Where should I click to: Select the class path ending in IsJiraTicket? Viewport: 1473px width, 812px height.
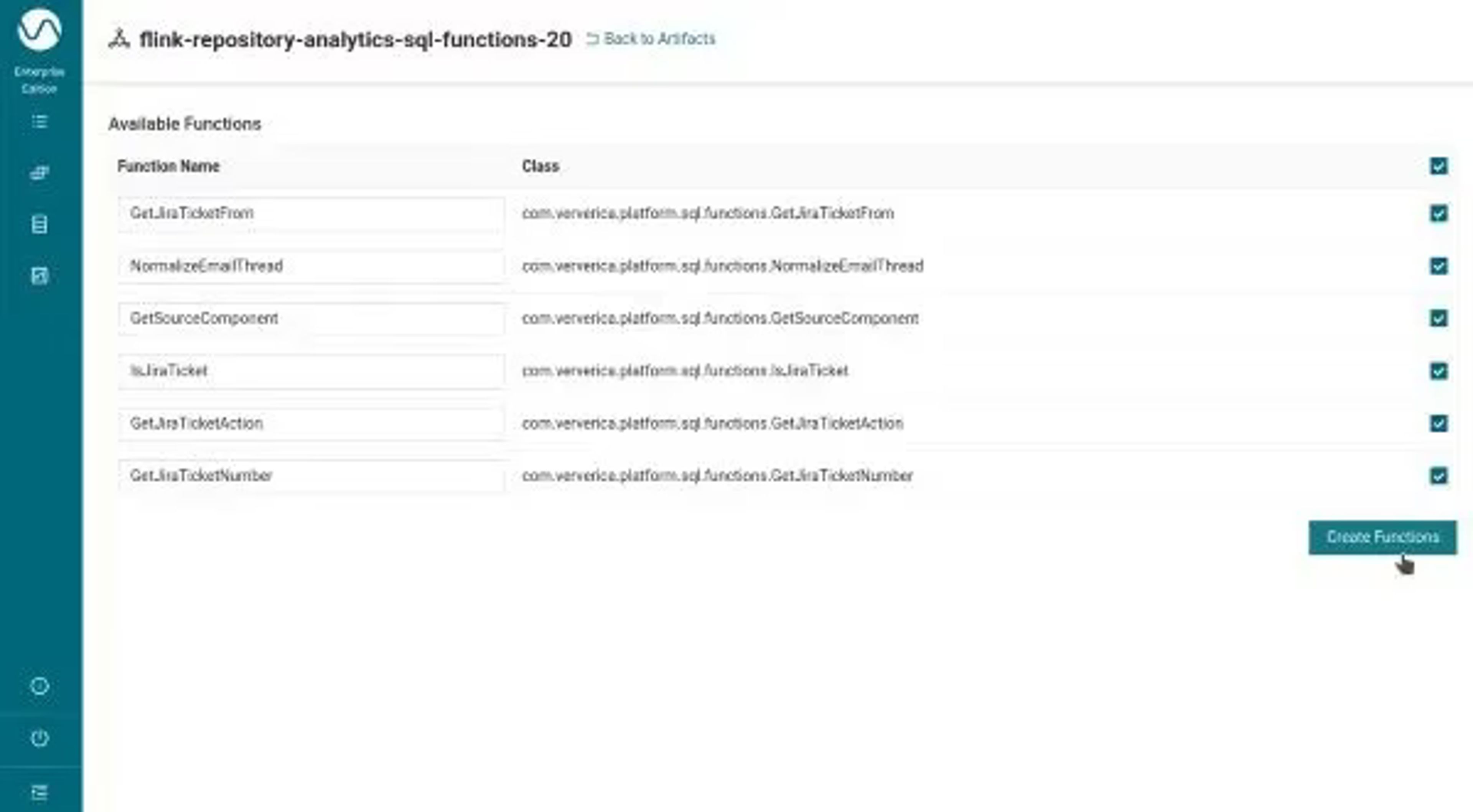(685, 371)
